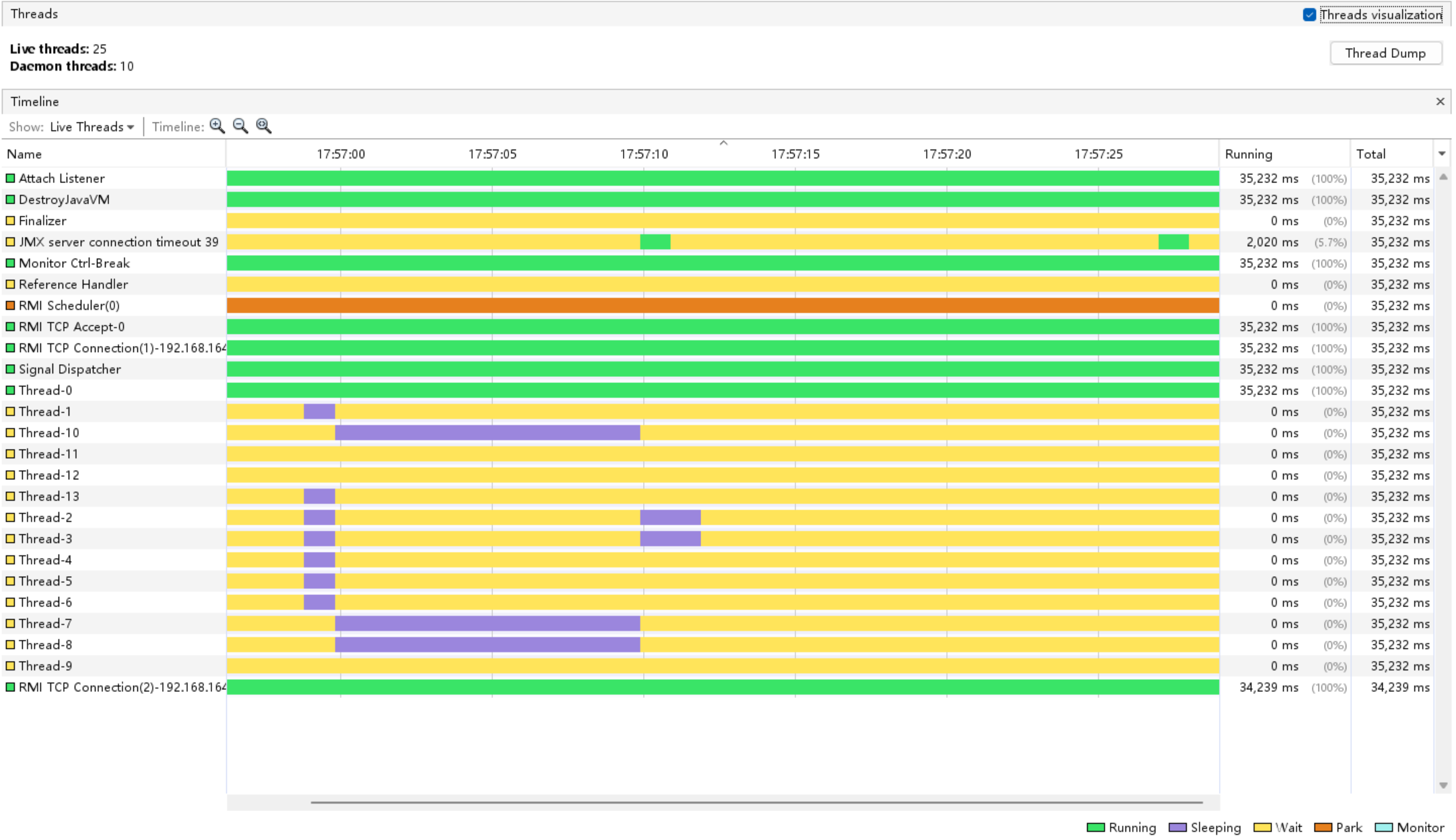Click the small chevron above the timeline header
Image resolution: width=1456 pixels, height=840 pixels.
[723, 143]
